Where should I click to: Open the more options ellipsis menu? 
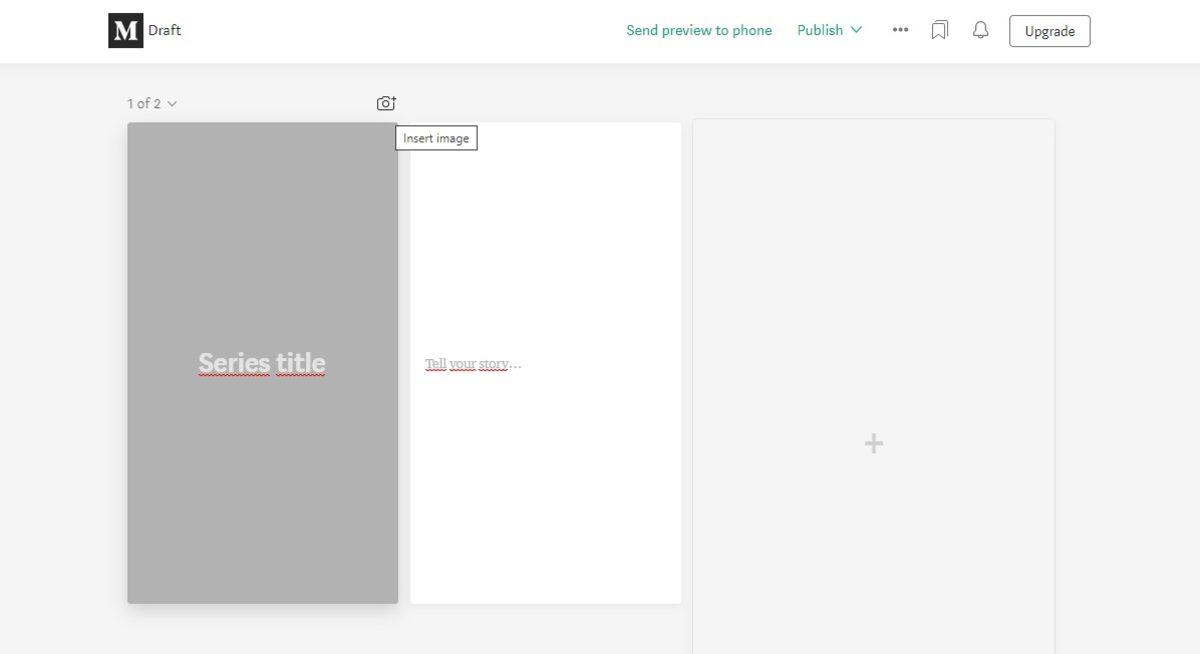coord(899,30)
